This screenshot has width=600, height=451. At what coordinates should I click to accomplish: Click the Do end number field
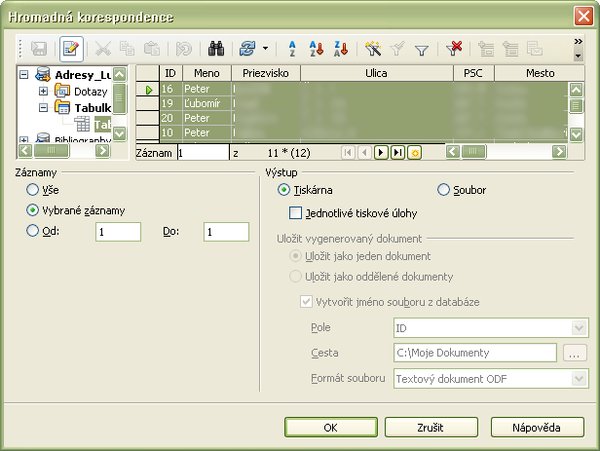(x=226, y=232)
